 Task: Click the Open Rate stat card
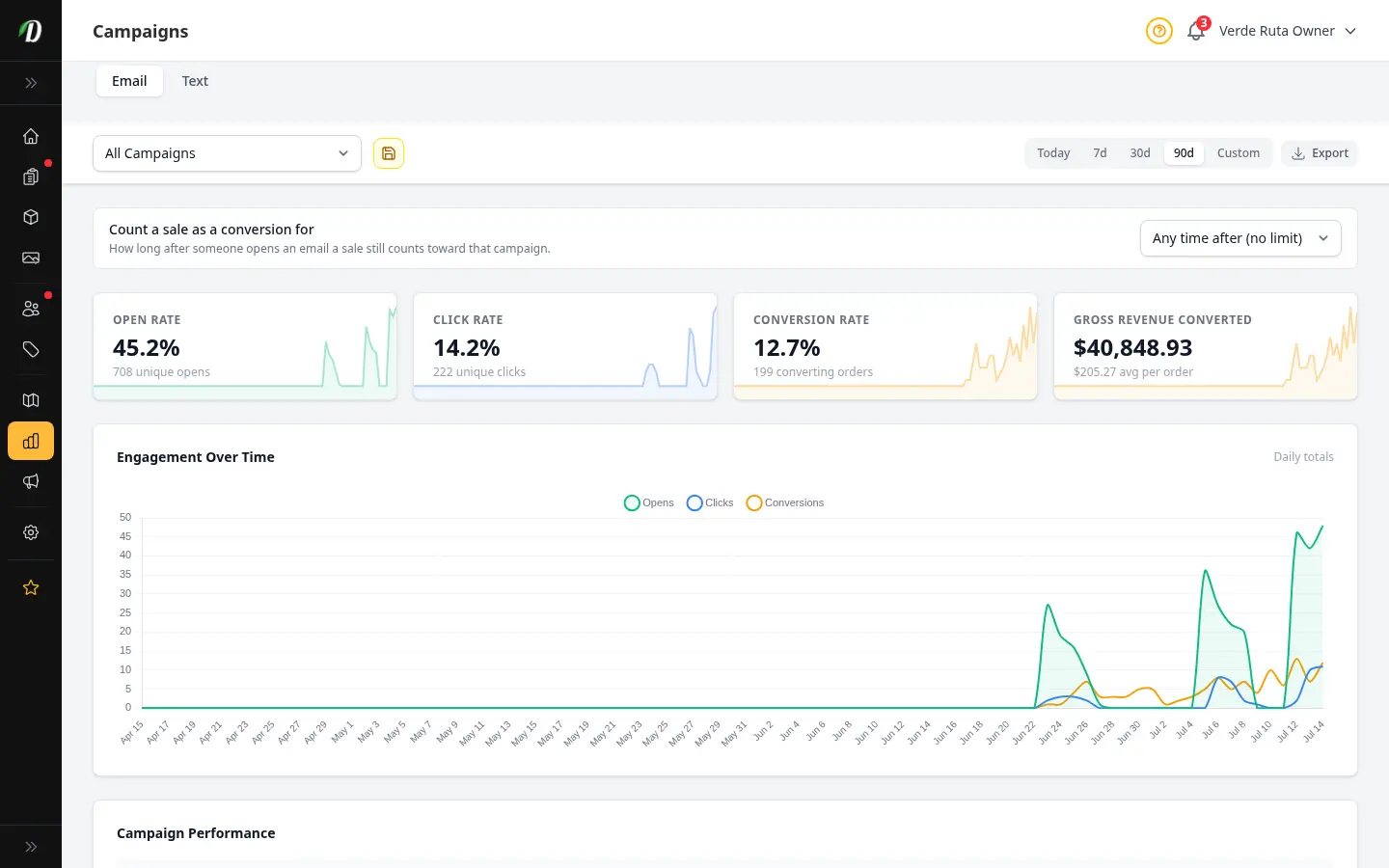[245, 346]
